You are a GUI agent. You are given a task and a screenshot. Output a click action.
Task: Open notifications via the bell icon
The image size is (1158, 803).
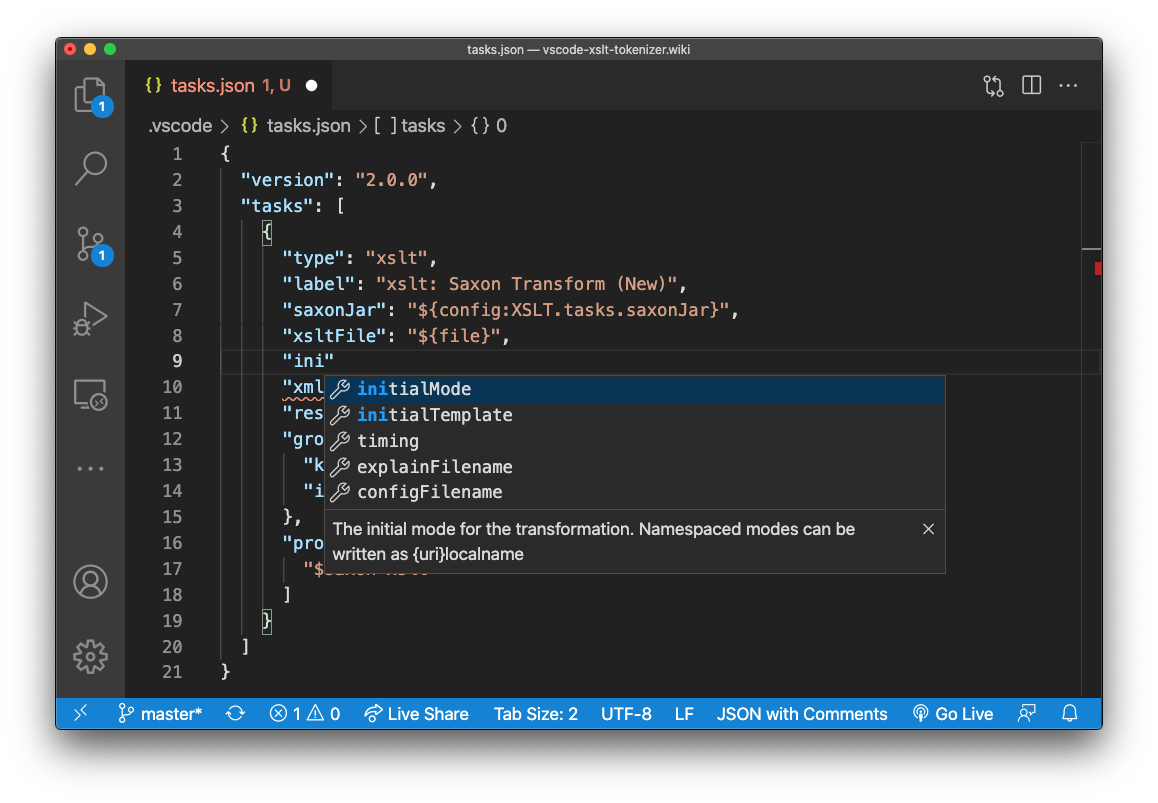click(x=1070, y=713)
